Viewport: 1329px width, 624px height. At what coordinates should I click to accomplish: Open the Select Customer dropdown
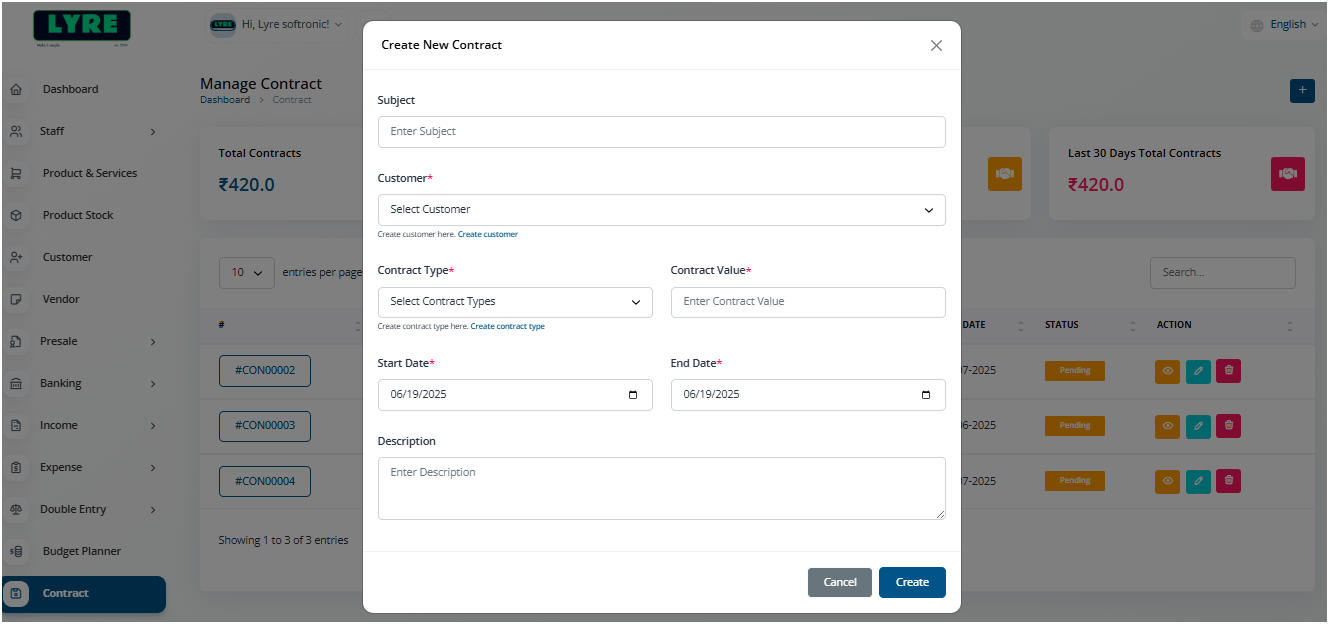click(x=661, y=210)
